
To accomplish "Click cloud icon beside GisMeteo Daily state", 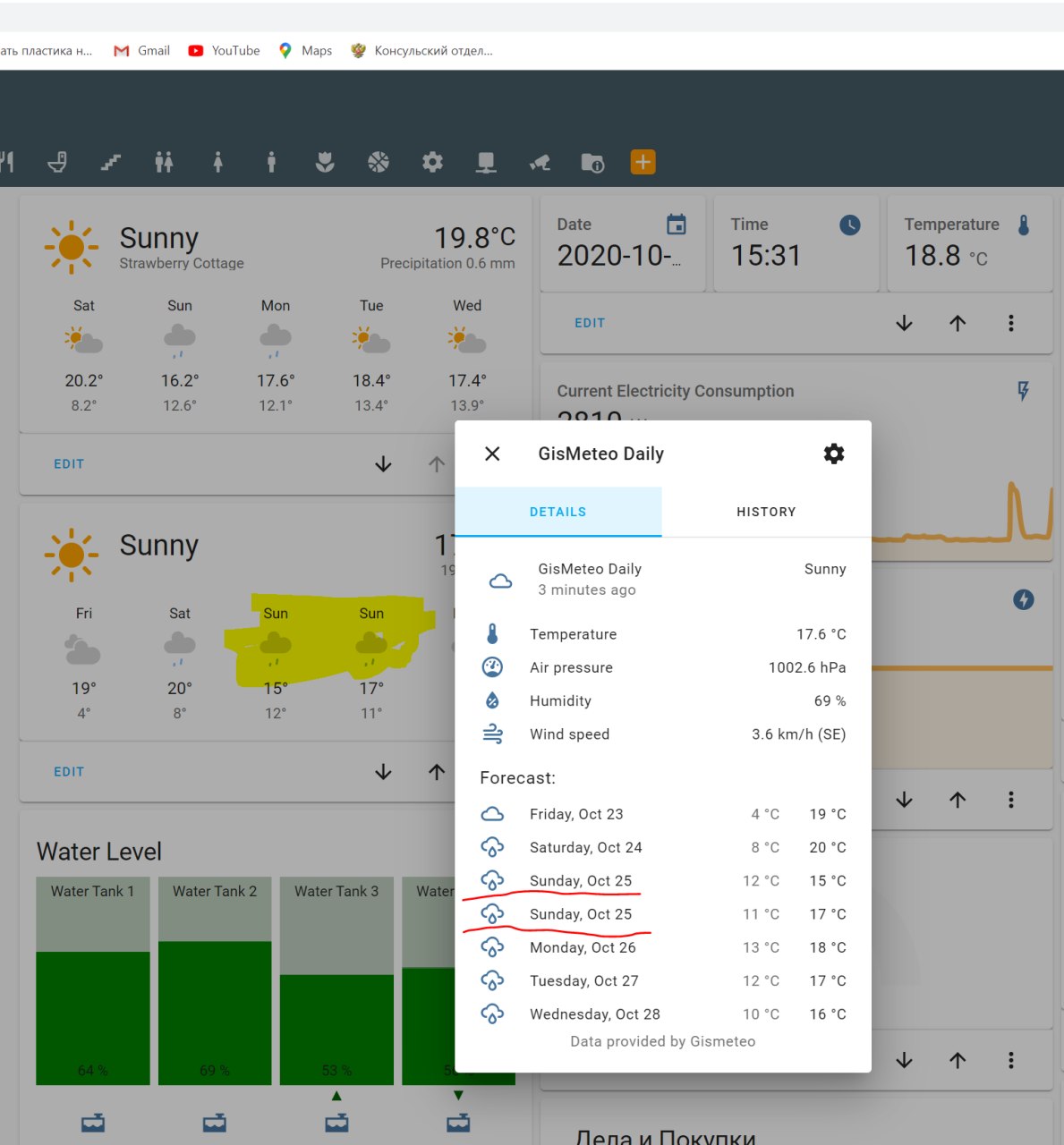I will click(x=500, y=581).
